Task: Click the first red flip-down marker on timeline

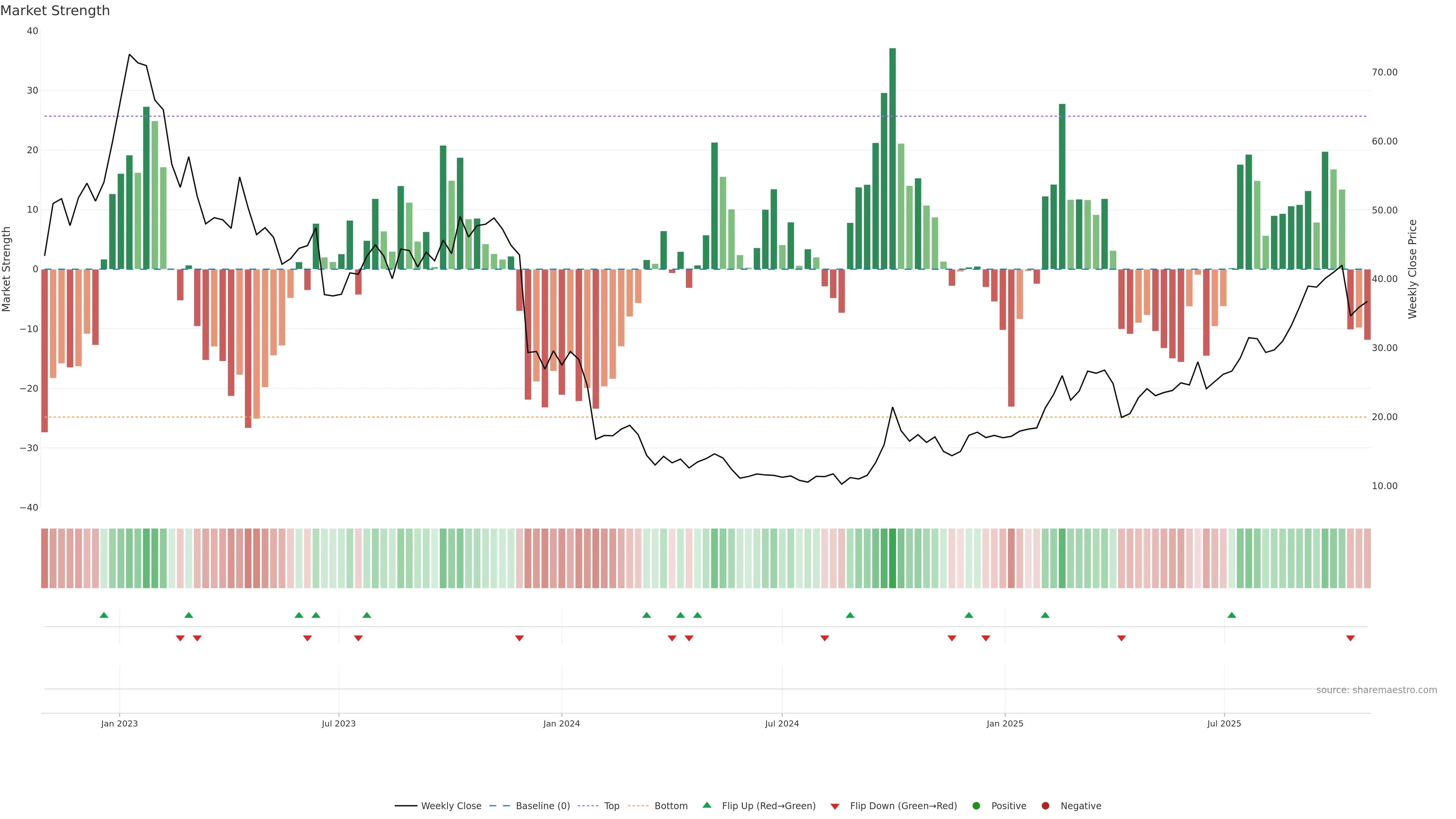Action: 180,638
